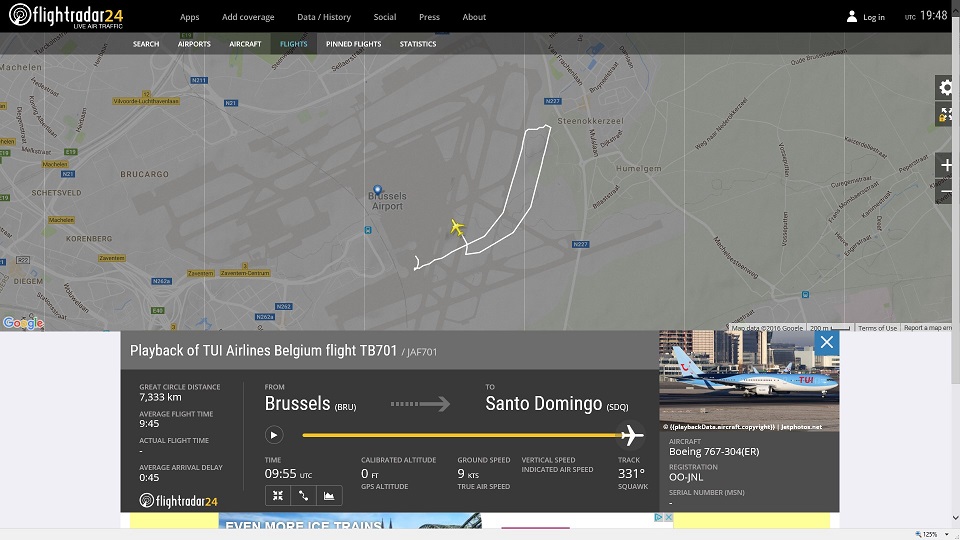Click Brussels Airport blue pin marker
Screen dimensions: 960x540
point(378,190)
